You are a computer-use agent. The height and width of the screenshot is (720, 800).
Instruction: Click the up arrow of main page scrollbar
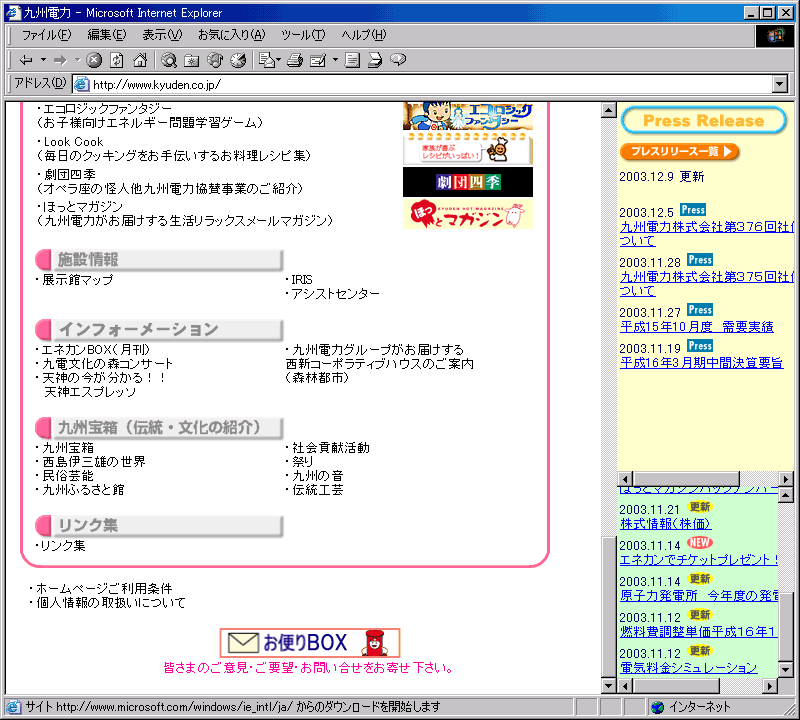[609, 110]
